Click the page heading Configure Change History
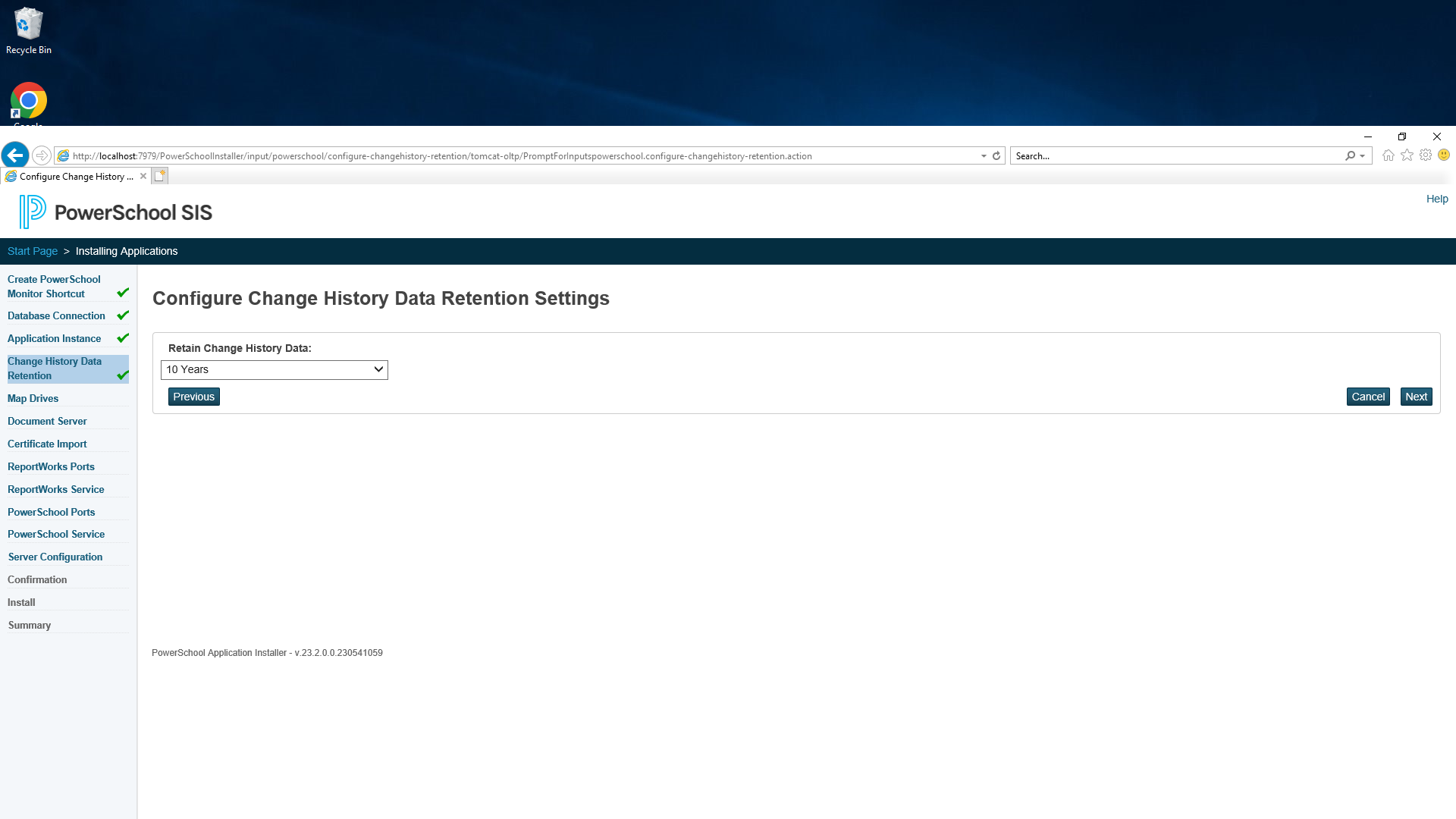Image resolution: width=1456 pixels, height=819 pixels. pyautogui.click(x=381, y=298)
